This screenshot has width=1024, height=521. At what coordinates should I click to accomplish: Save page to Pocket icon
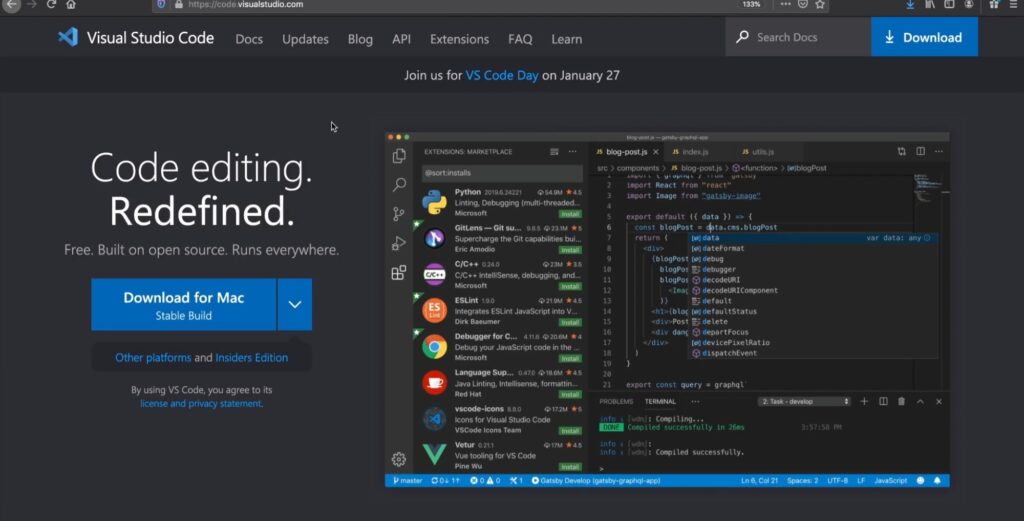803,5
